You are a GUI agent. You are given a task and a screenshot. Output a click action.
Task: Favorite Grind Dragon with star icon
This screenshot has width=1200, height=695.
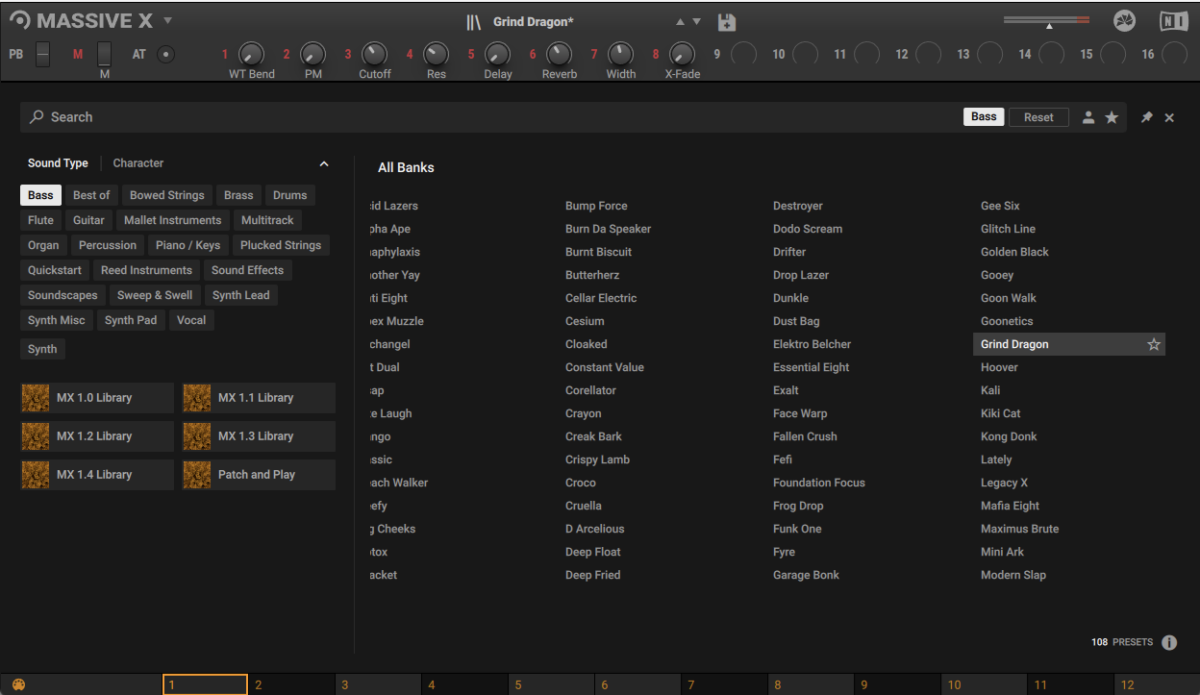point(1154,344)
